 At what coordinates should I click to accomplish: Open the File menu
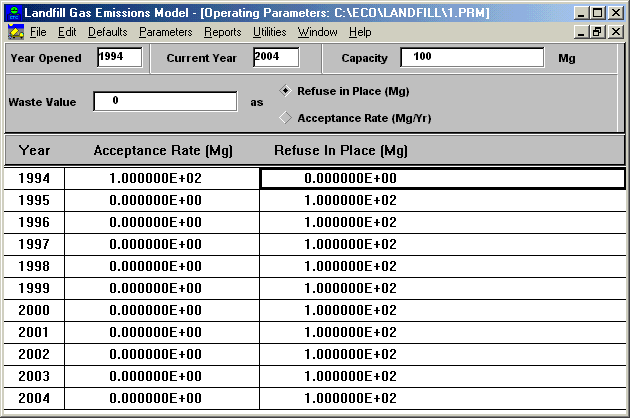pyautogui.click(x=38, y=32)
